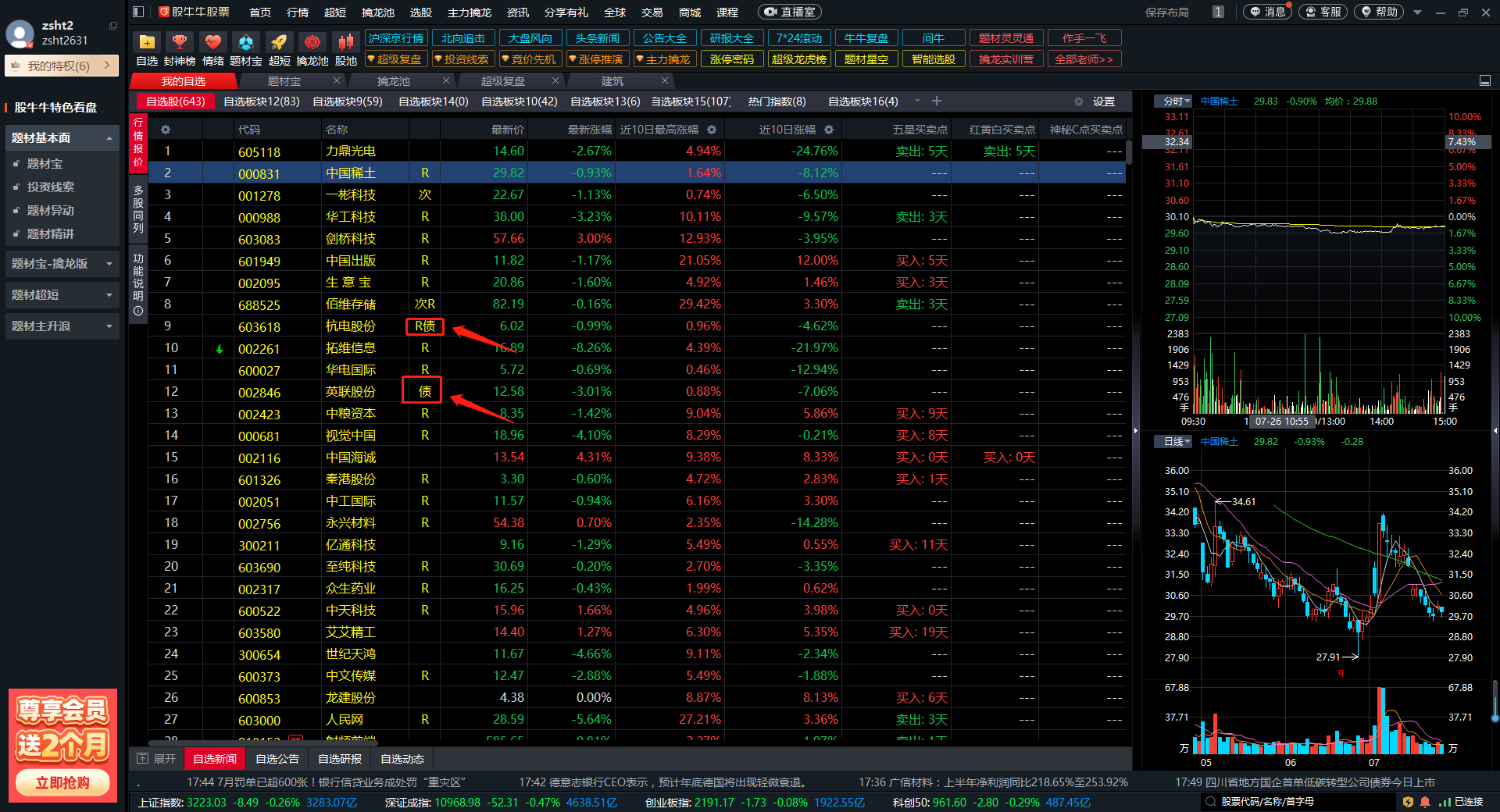
Task: Open 我的特权(6) privileges
Action: tap(62, 66)
